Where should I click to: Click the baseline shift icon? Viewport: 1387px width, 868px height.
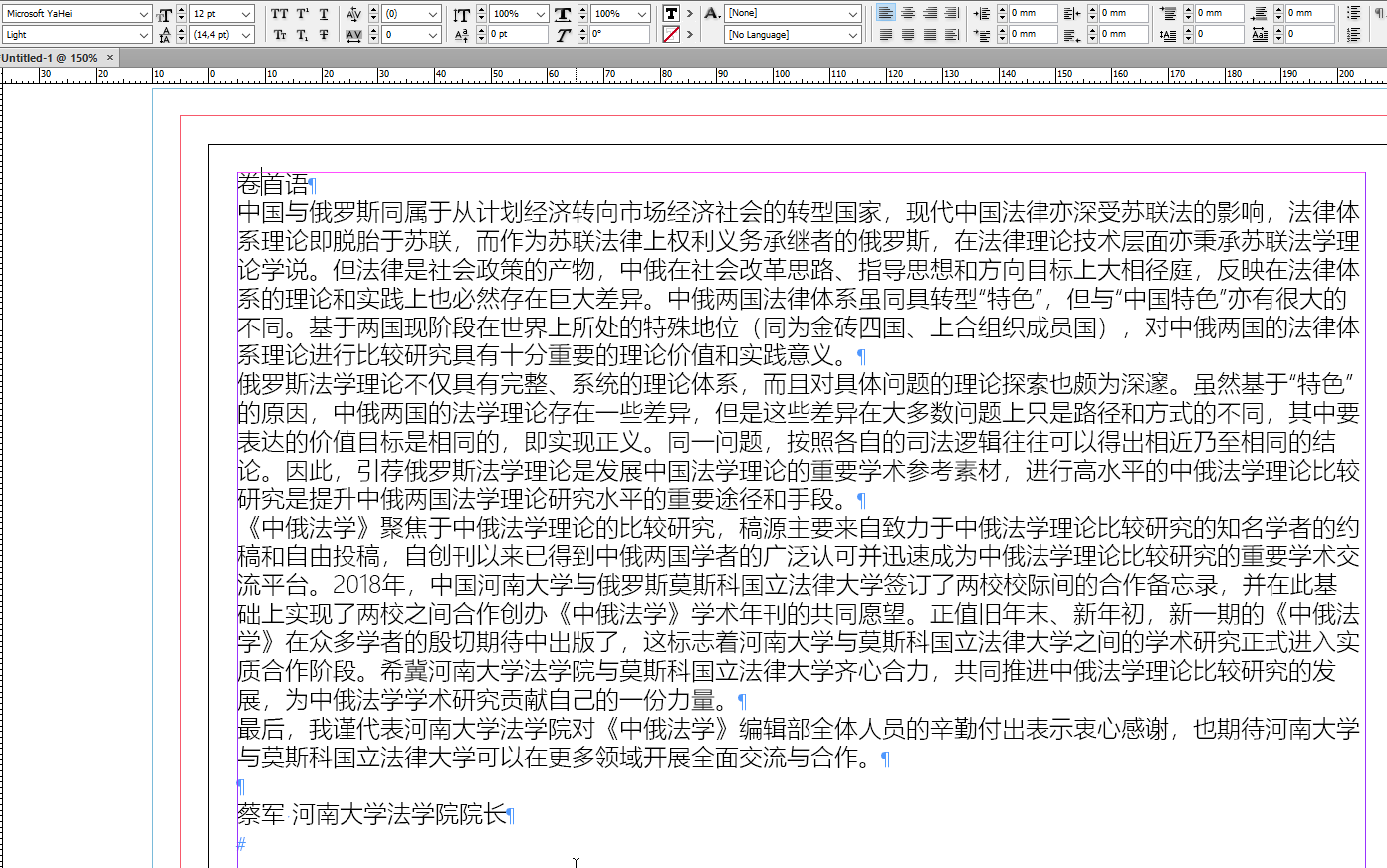pos(461,35)
